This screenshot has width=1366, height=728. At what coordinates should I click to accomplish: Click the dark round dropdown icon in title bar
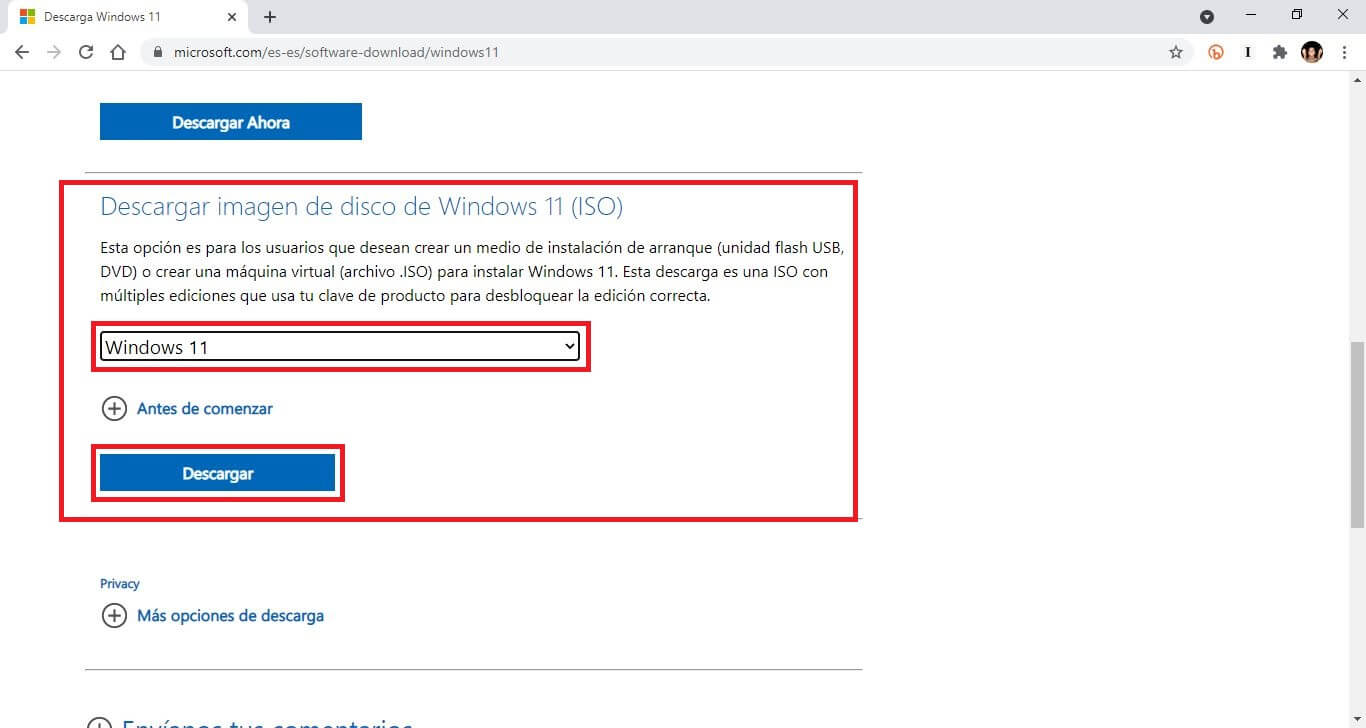click(1207, 17)
